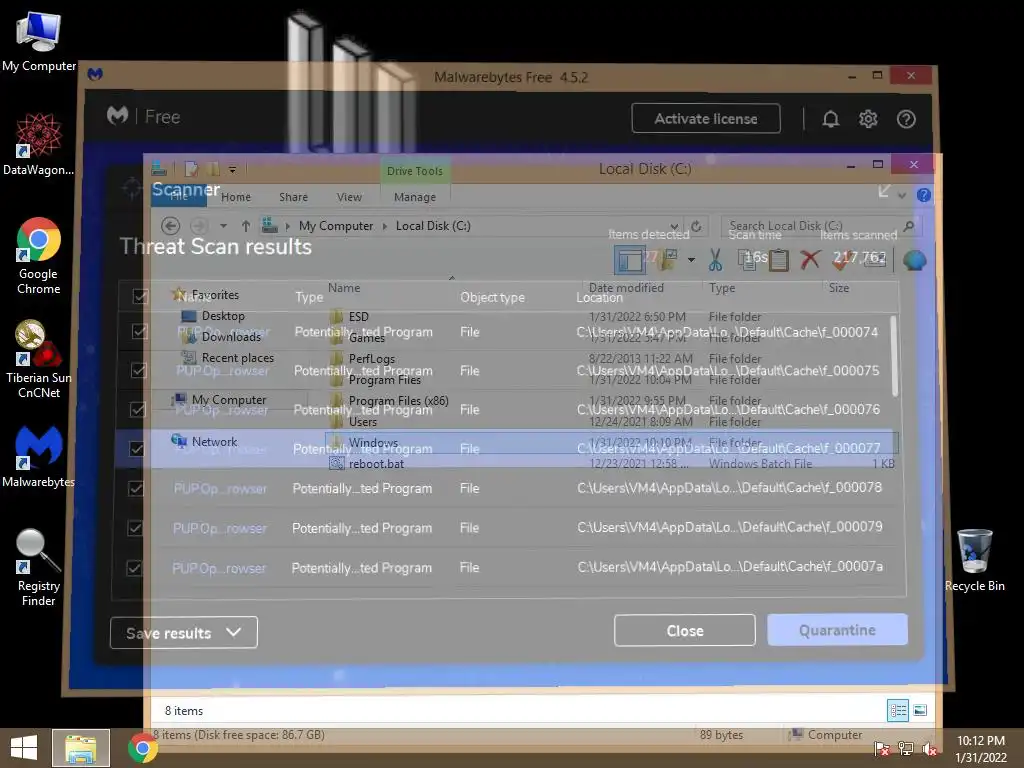This screenshot has height=768, width=1024.
Task: Open the Windows Start button
Action: point(24,748)
